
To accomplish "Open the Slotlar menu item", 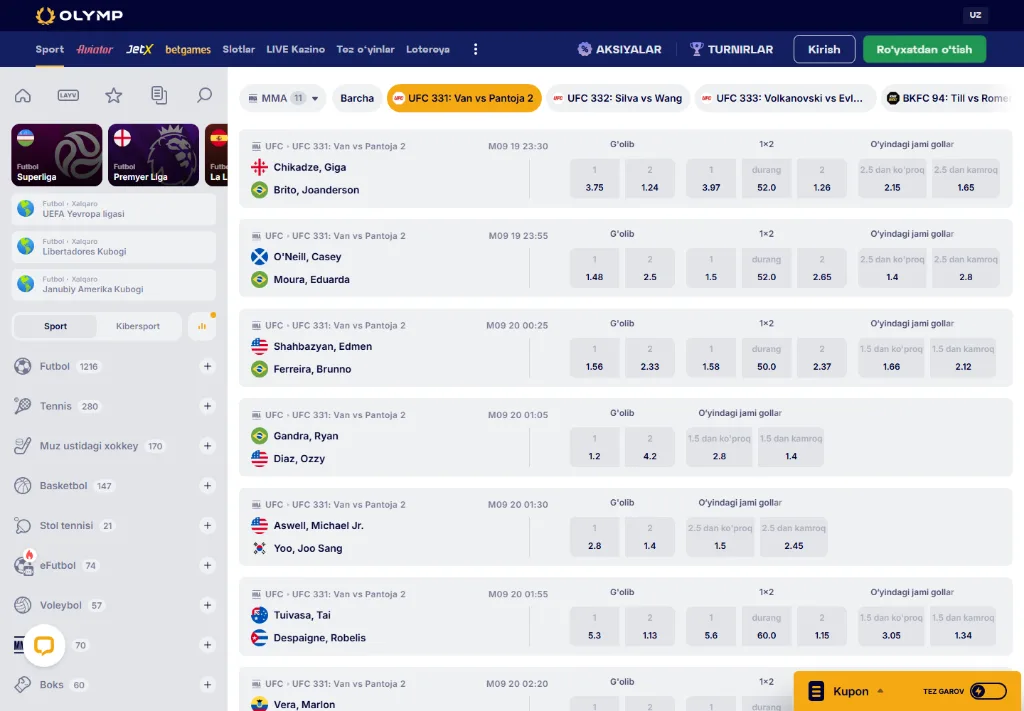I will pyautogui.click(x=238, y=49).
